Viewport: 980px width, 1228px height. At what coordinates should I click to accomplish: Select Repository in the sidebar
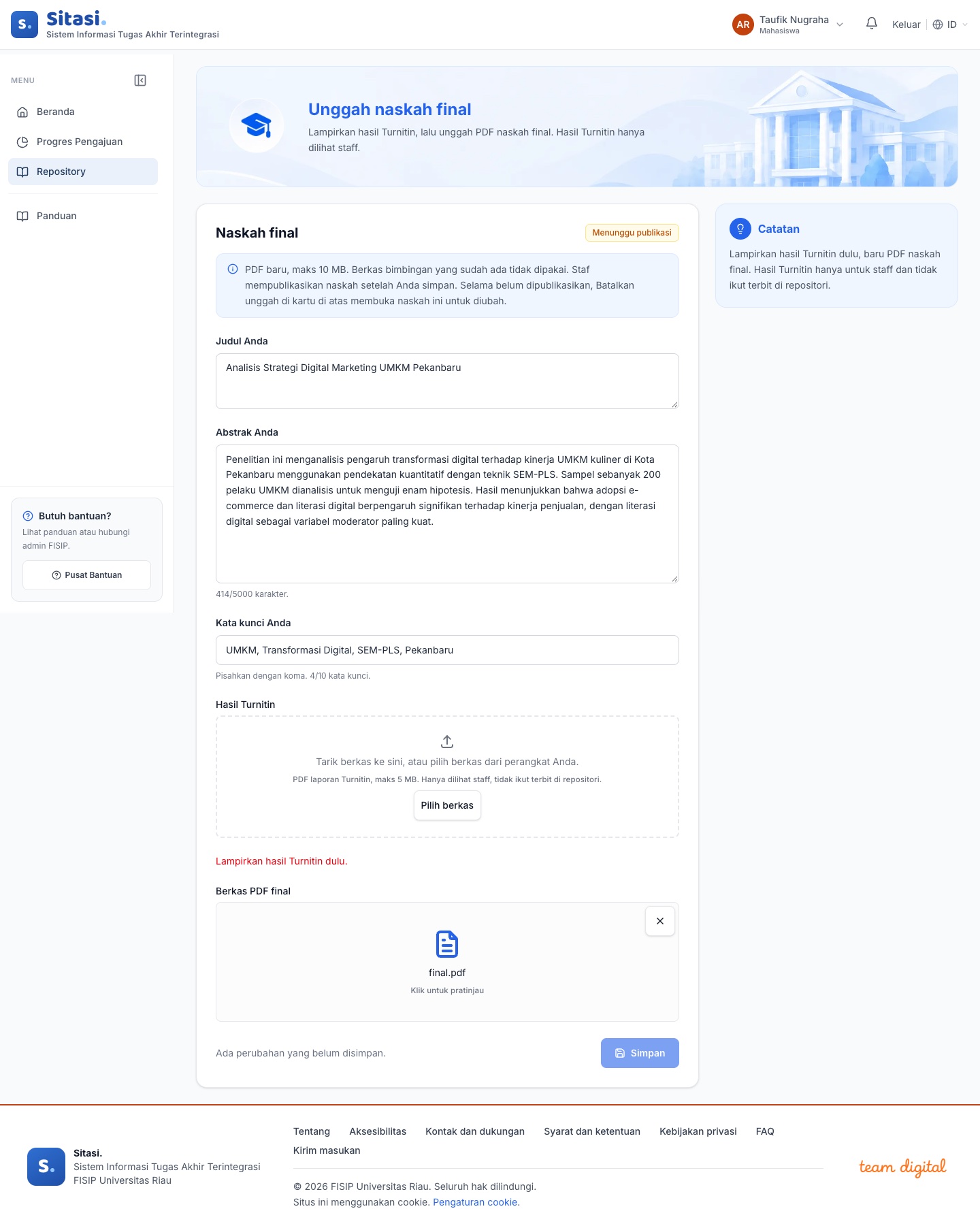click(83, 172)
